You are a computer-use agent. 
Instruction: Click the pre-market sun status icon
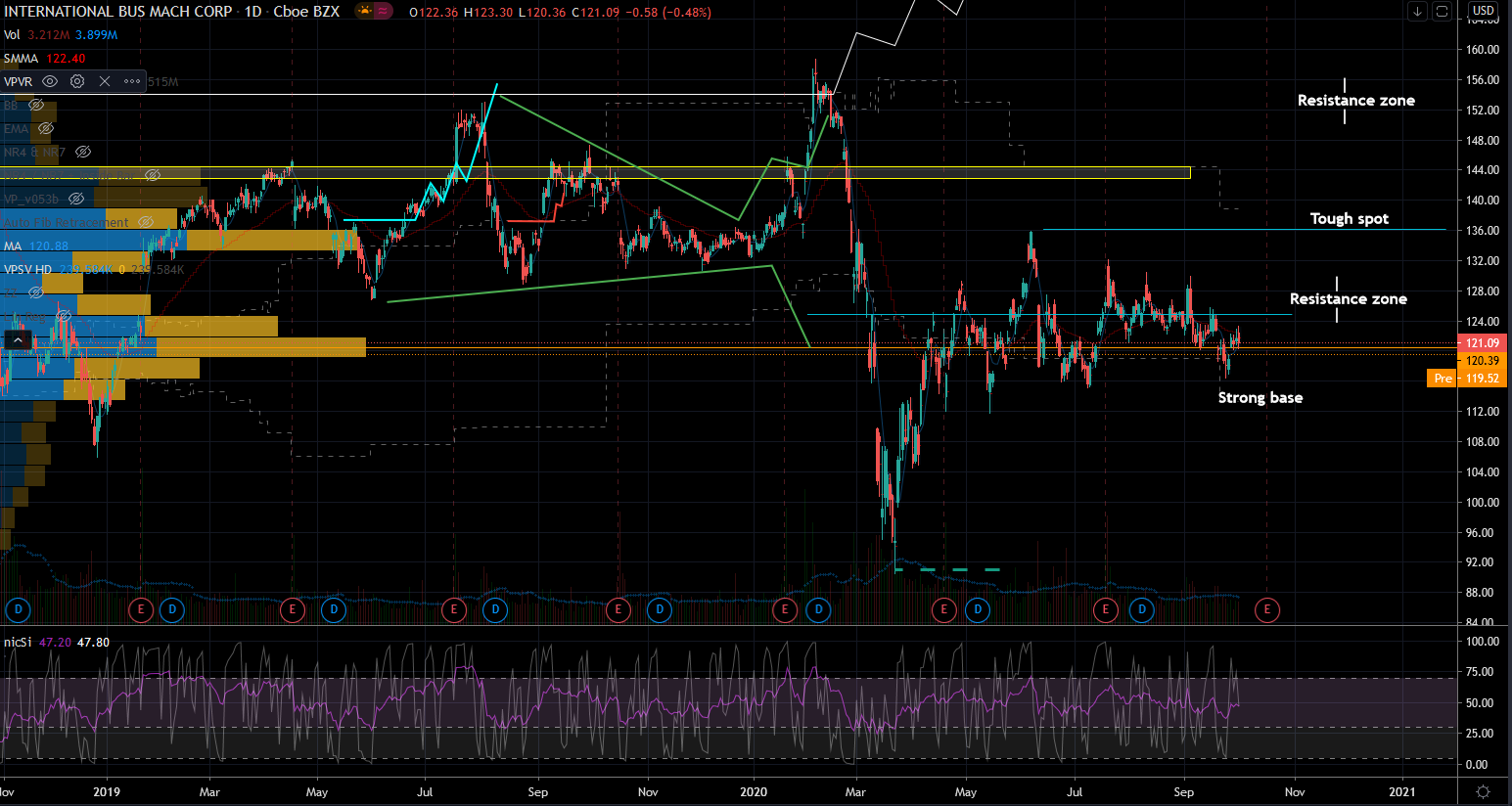tap(365, 12)
